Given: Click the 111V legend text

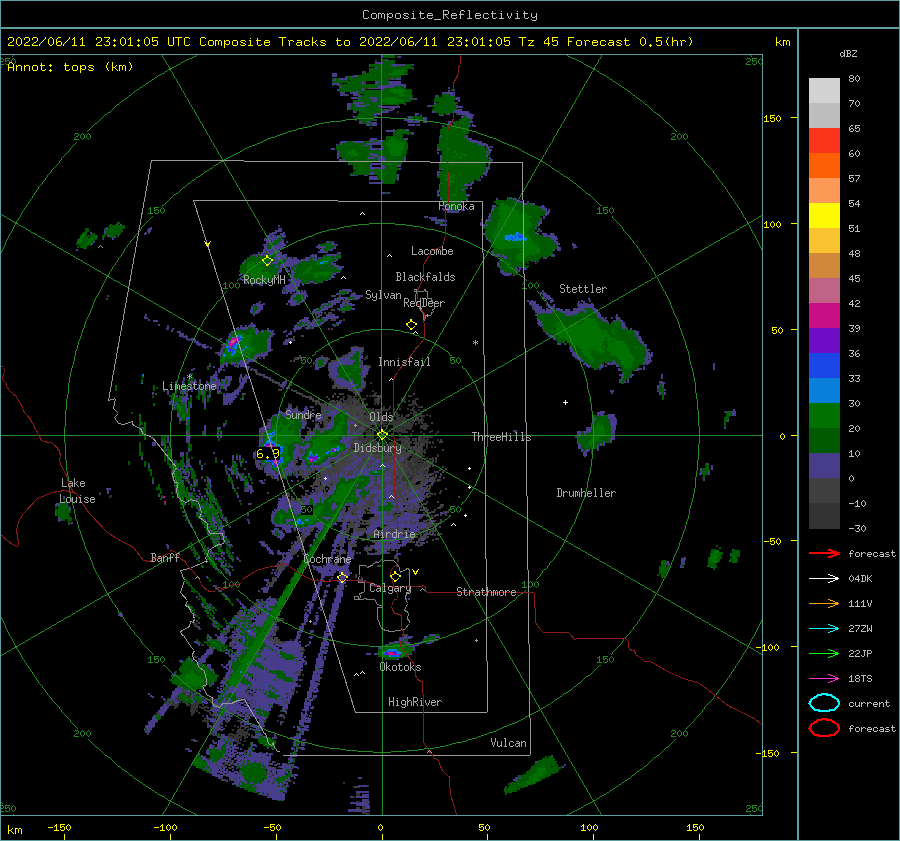Looking at the screenshot, I should click(860, 603).
